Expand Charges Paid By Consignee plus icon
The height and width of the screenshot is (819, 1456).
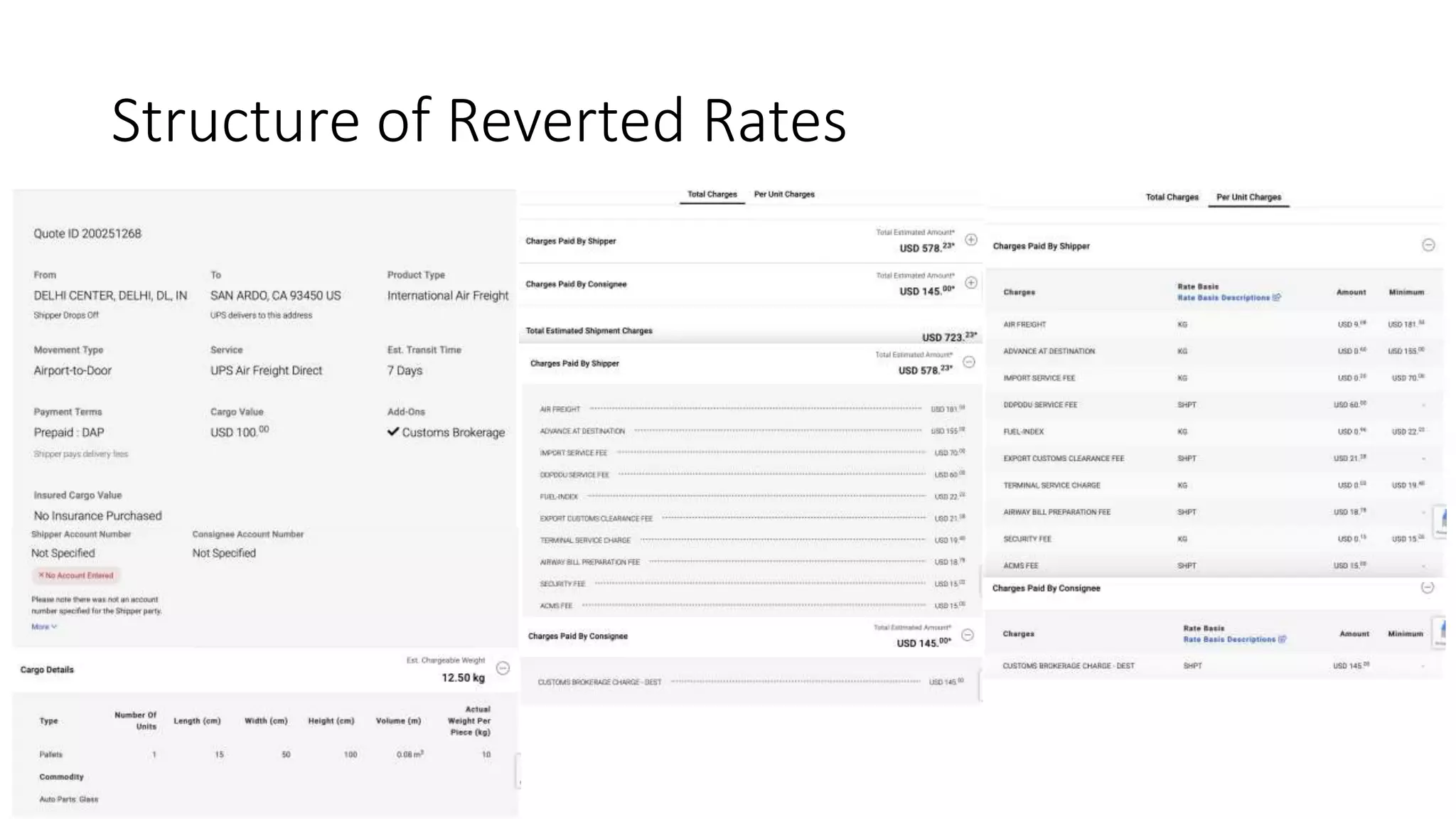click(971, 283)
